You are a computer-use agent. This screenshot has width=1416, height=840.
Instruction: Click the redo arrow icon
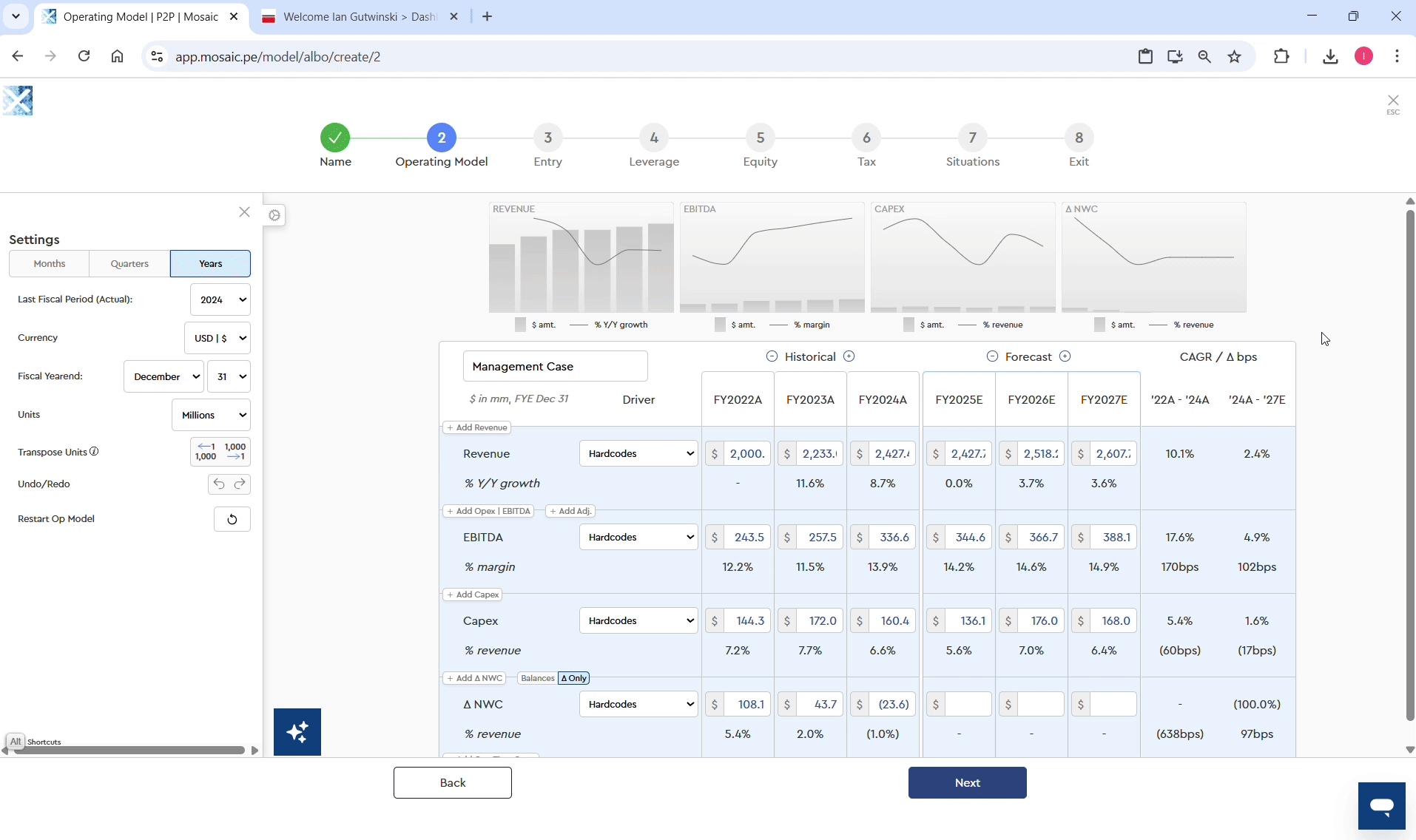click(240, 484)
